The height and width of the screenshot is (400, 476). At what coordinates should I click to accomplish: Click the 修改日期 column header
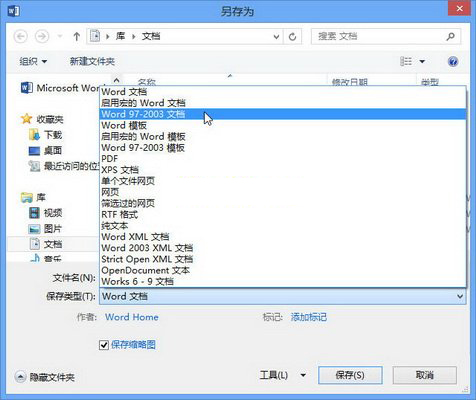pos(350,82)
